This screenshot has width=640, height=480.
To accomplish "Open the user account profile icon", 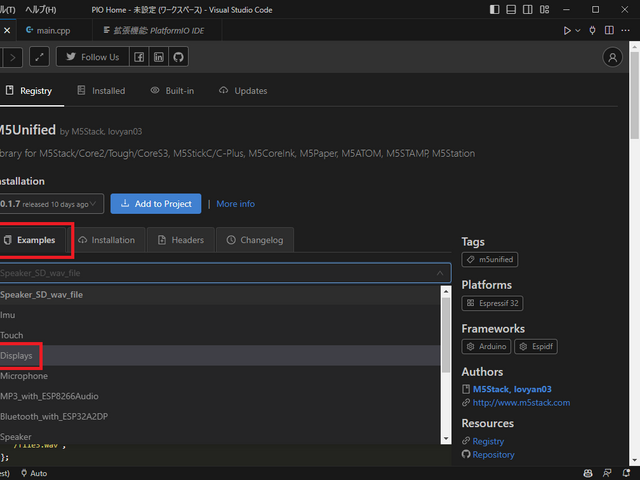I will point(612,58).
